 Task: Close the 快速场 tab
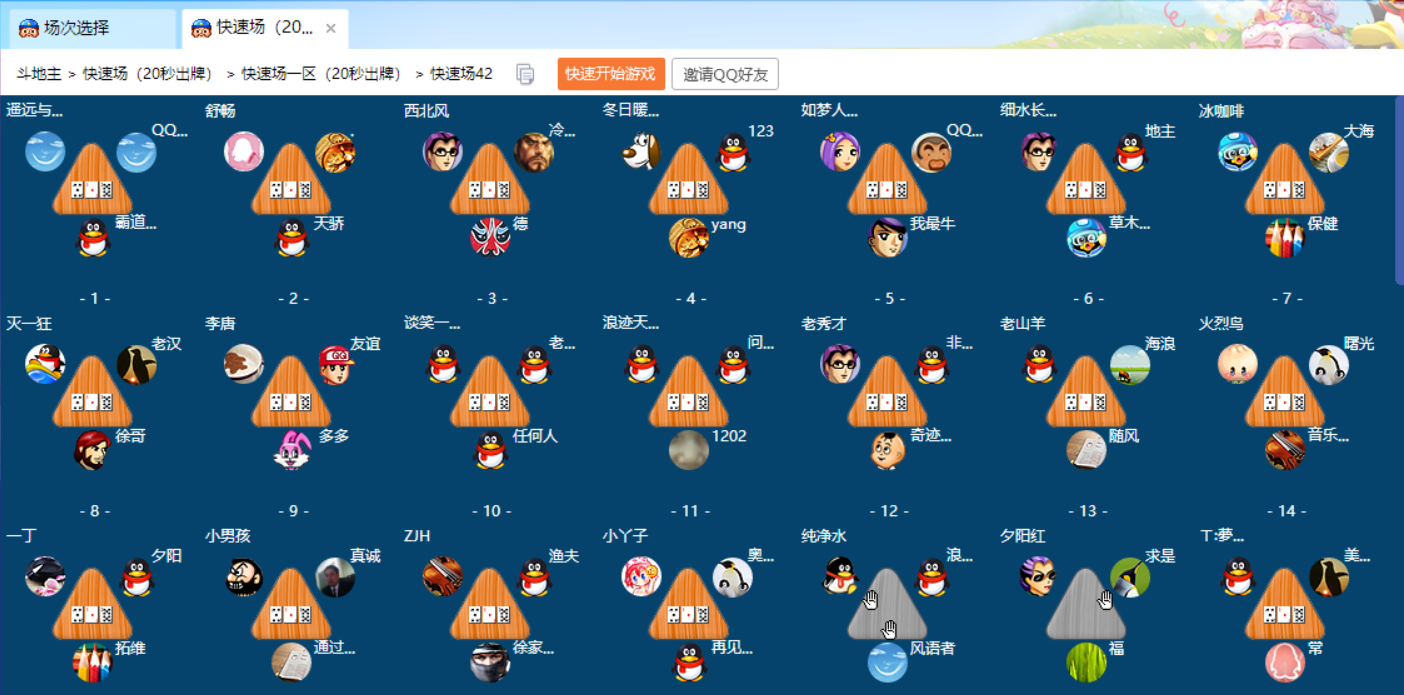(331, 28)
